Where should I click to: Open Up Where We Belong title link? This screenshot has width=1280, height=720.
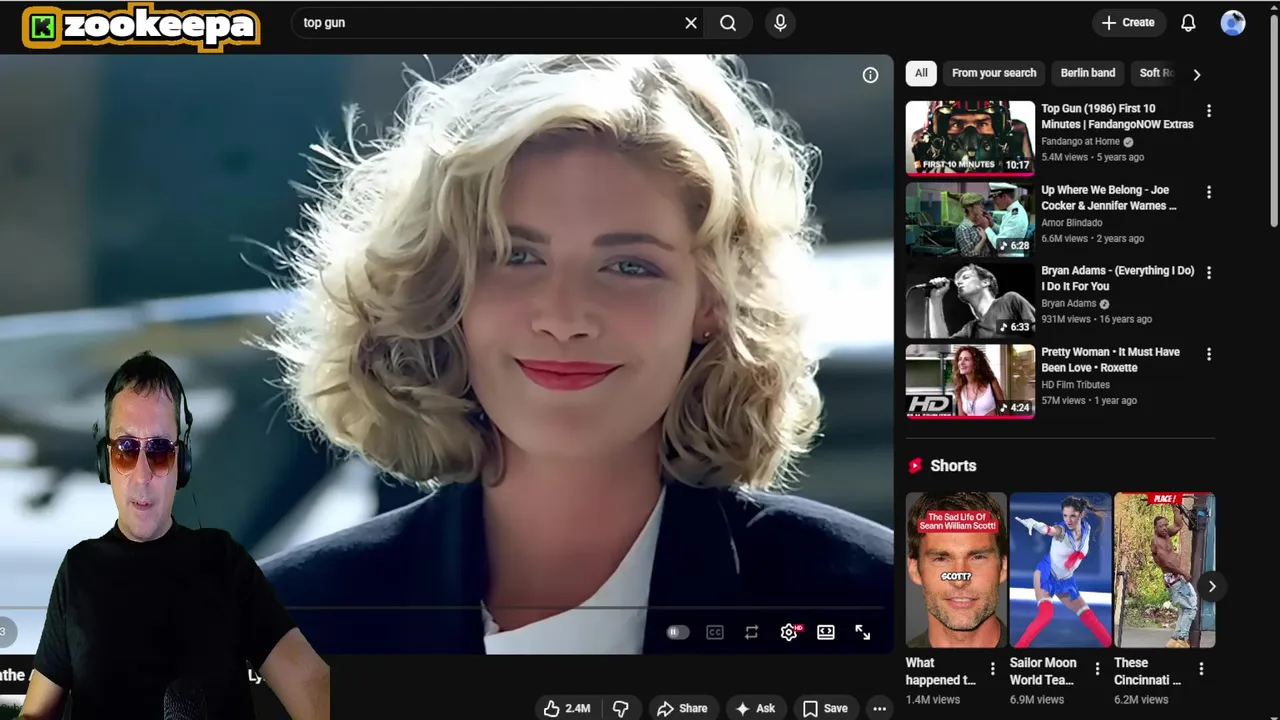(1108, 197)
